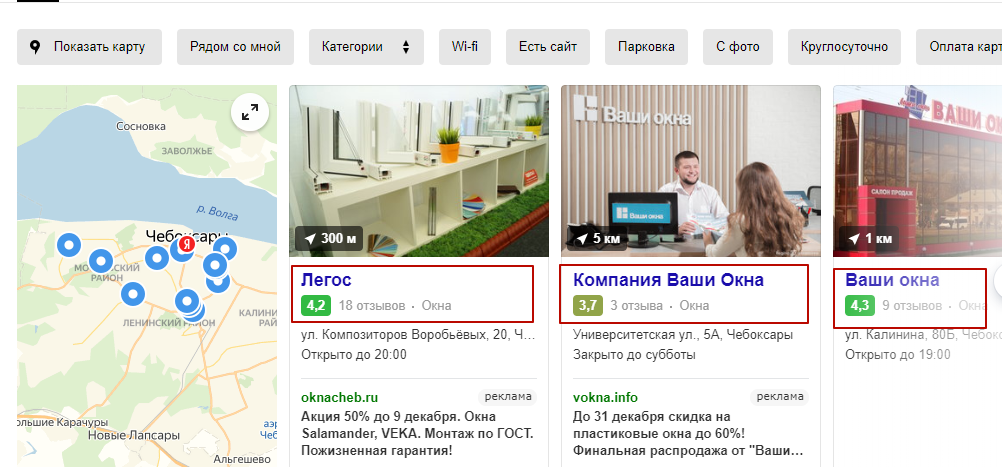1002x467 pixels.
Task: Visit the oknacheb.ru ad link
Action: pos(339,397)
